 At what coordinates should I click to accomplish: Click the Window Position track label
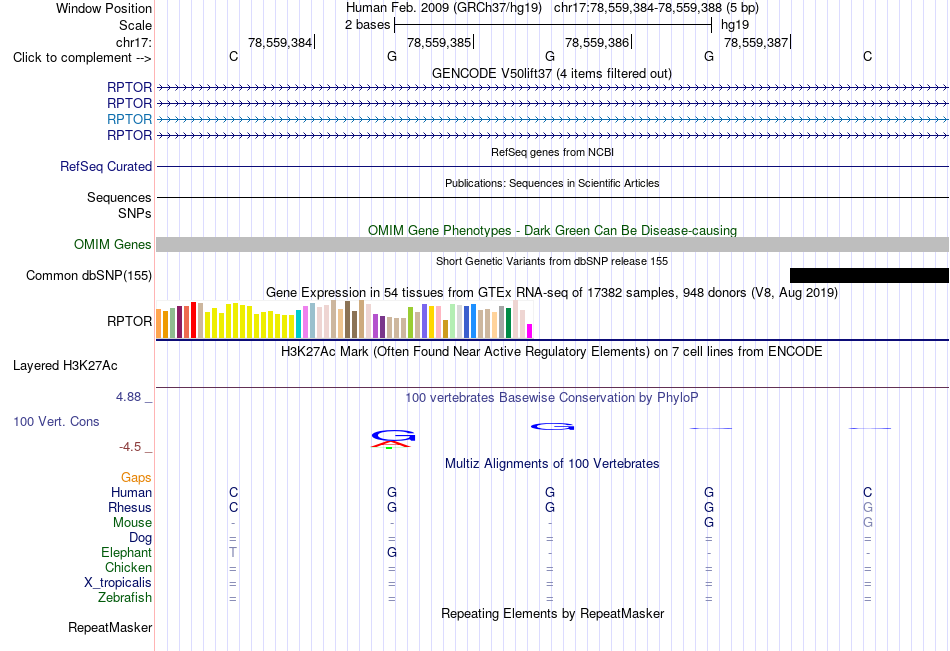104,8
